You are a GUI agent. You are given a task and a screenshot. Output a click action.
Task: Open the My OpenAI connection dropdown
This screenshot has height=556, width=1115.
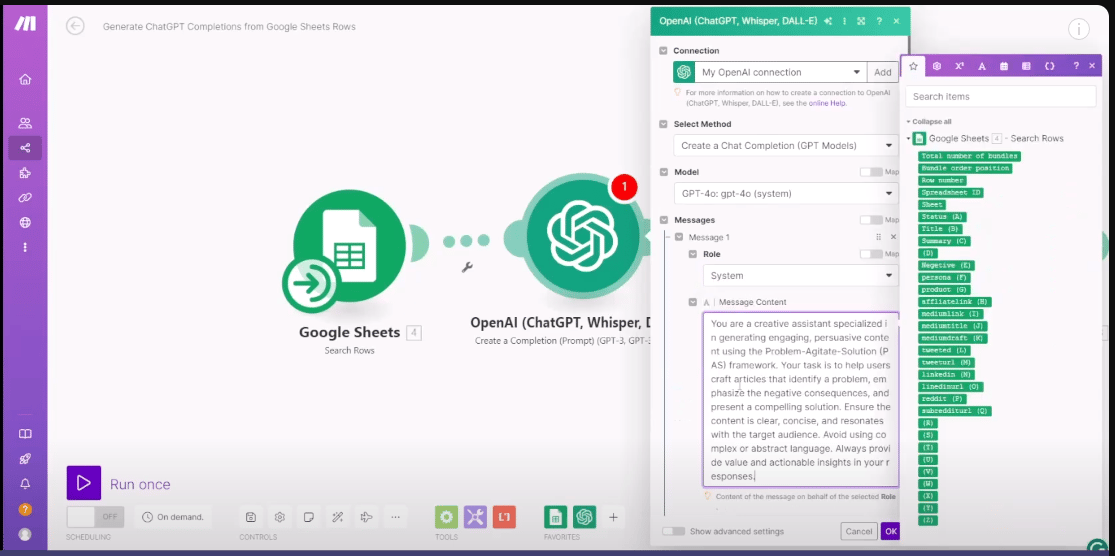tap(780, 72)
